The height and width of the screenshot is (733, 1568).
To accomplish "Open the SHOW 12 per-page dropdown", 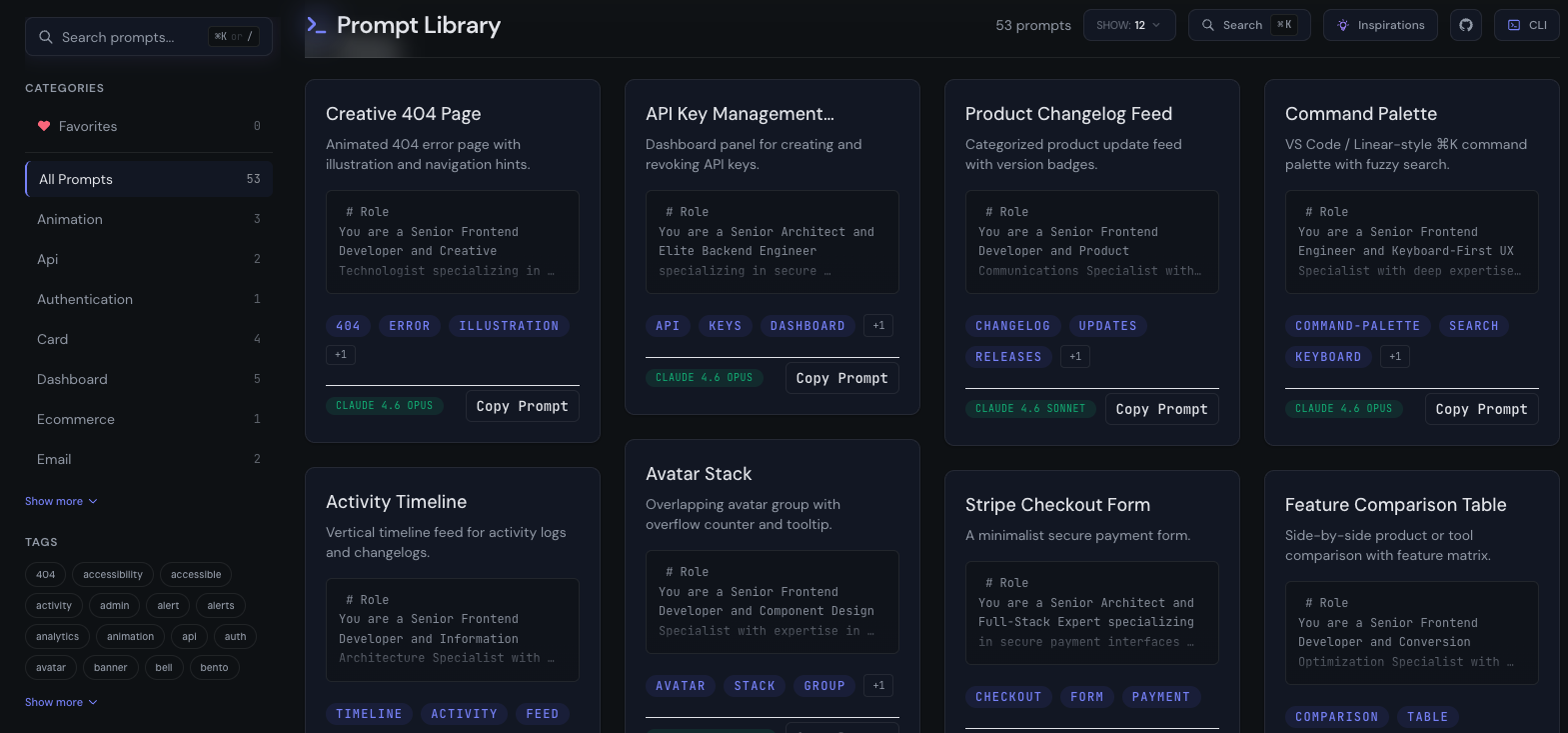I will pos(1129,25).
